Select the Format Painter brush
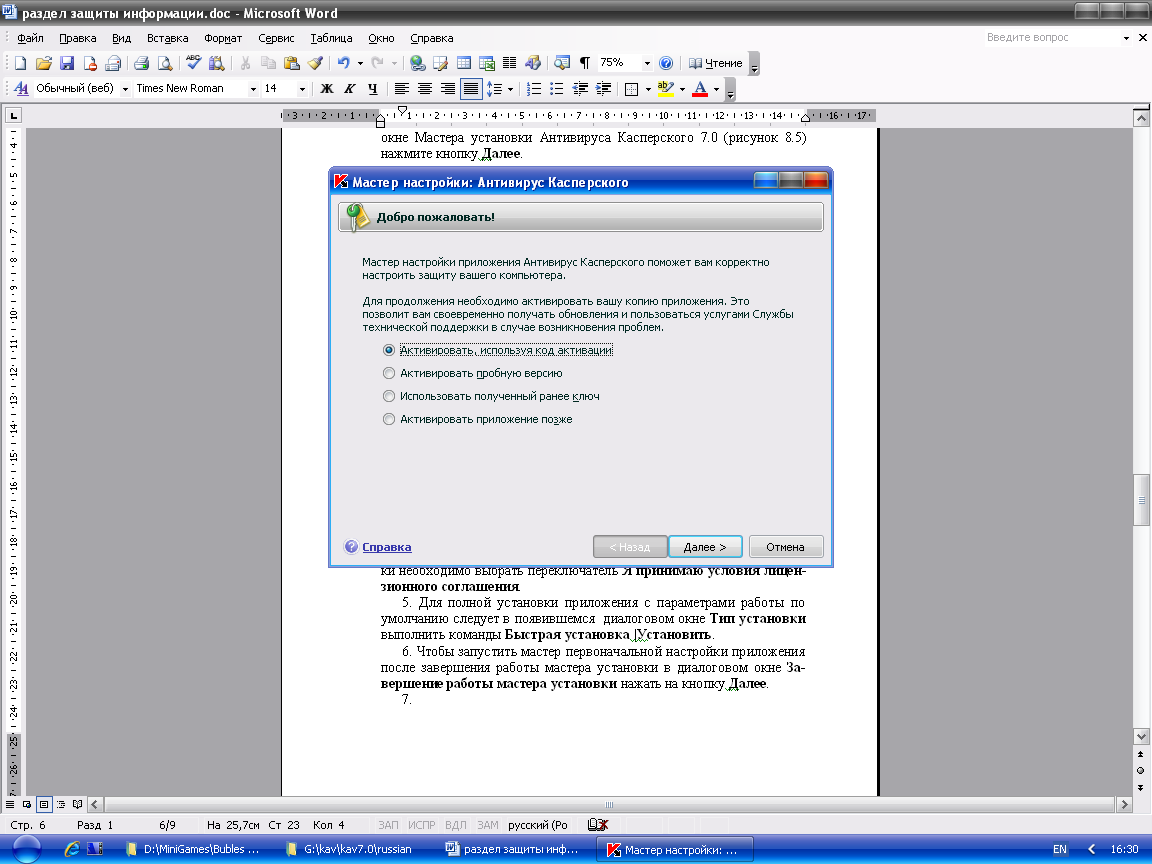This screenshot has height=864, width=1152. pyautogui.click(x=315, y=63)
